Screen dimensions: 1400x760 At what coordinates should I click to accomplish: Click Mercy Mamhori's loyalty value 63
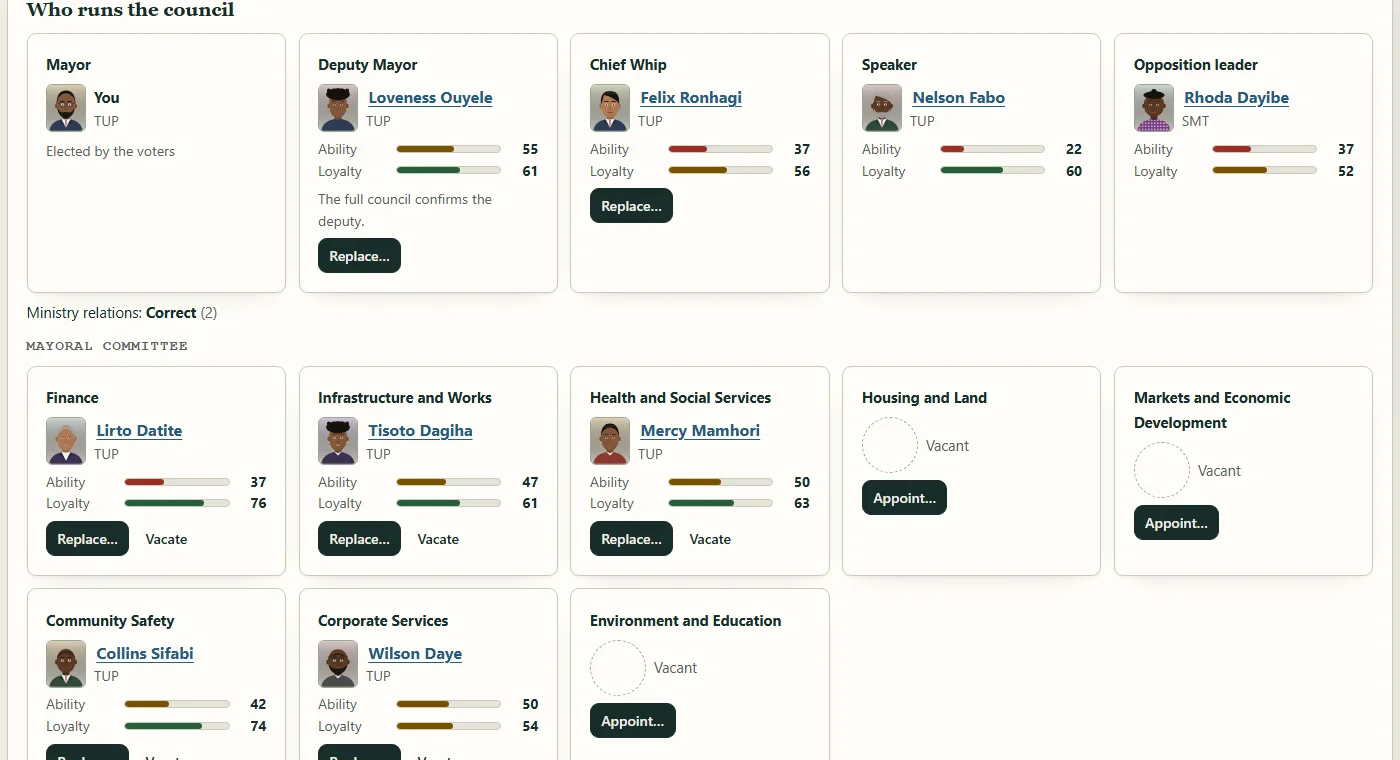[802, 503]
